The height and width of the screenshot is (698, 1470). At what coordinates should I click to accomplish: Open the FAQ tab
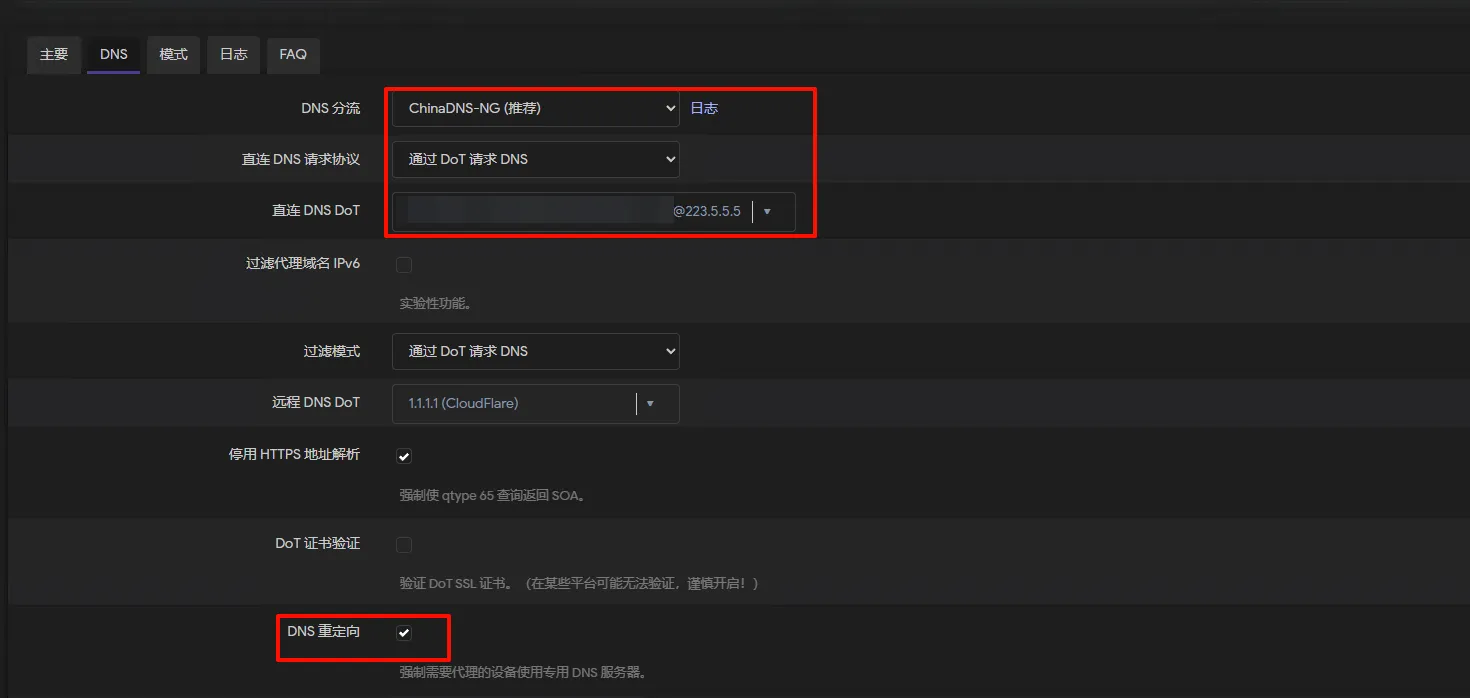click(x=292, y=55)
